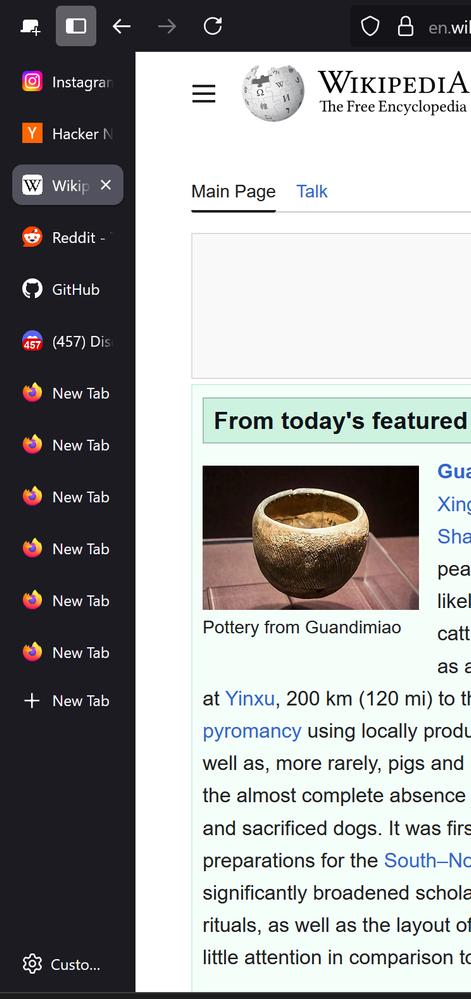Switch to the Instagram tab
471x999 pixels.
pyautogui.click(x=68, y=82)
